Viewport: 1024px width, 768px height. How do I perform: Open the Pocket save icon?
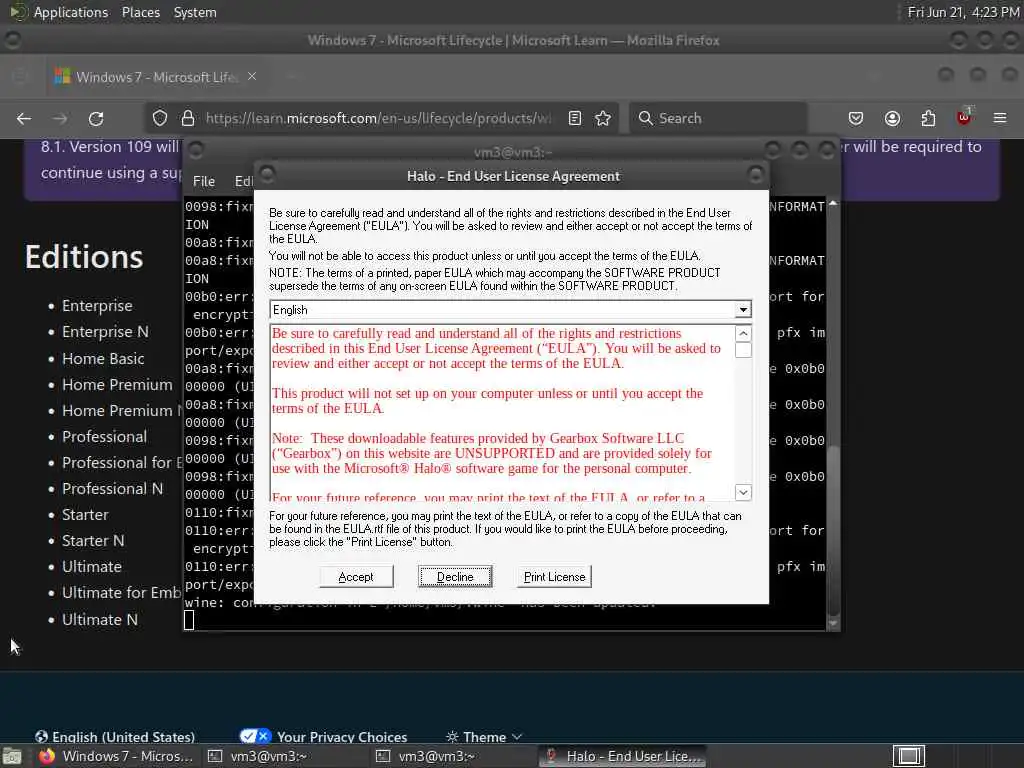(x=856, y=118)
